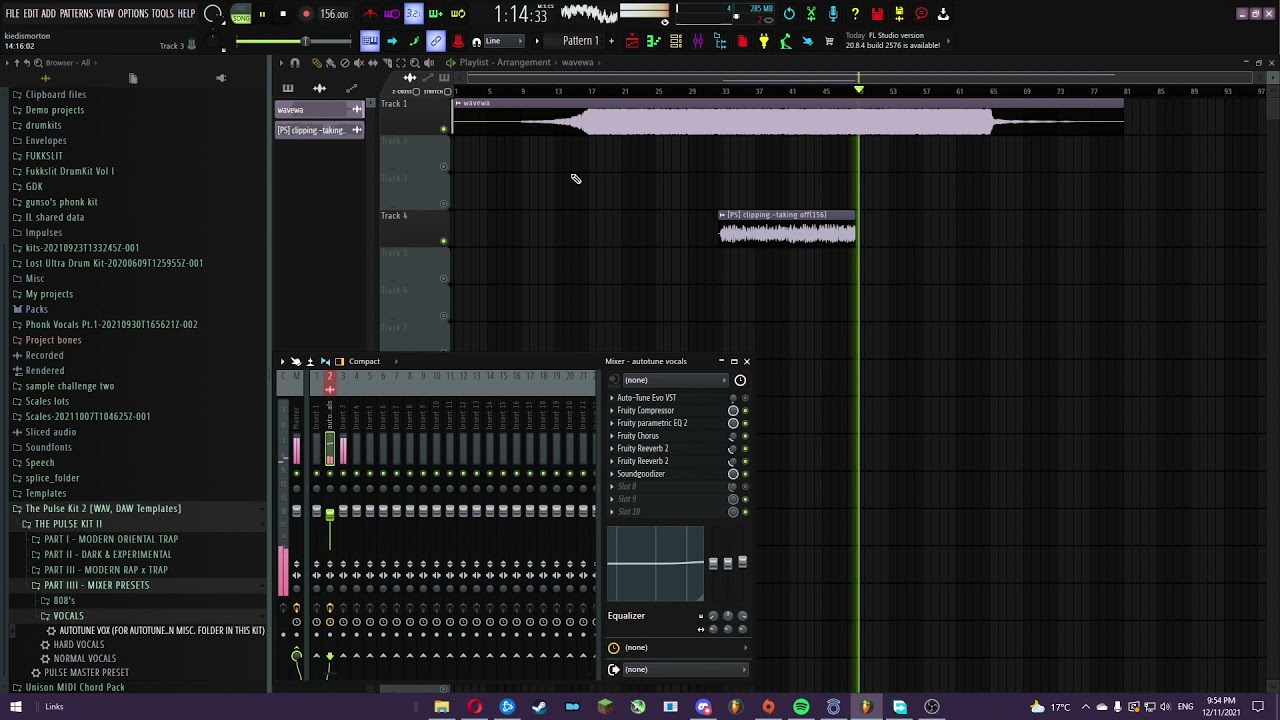Open the mixer output (none) dropdown at bottom

[x=684, y=669]
